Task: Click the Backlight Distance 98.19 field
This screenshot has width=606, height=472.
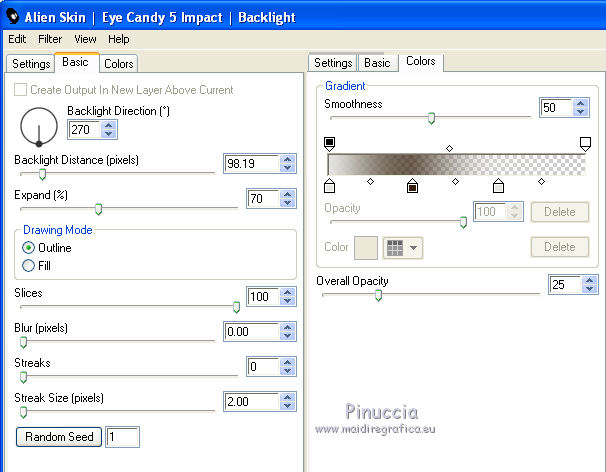Action: 252,164
